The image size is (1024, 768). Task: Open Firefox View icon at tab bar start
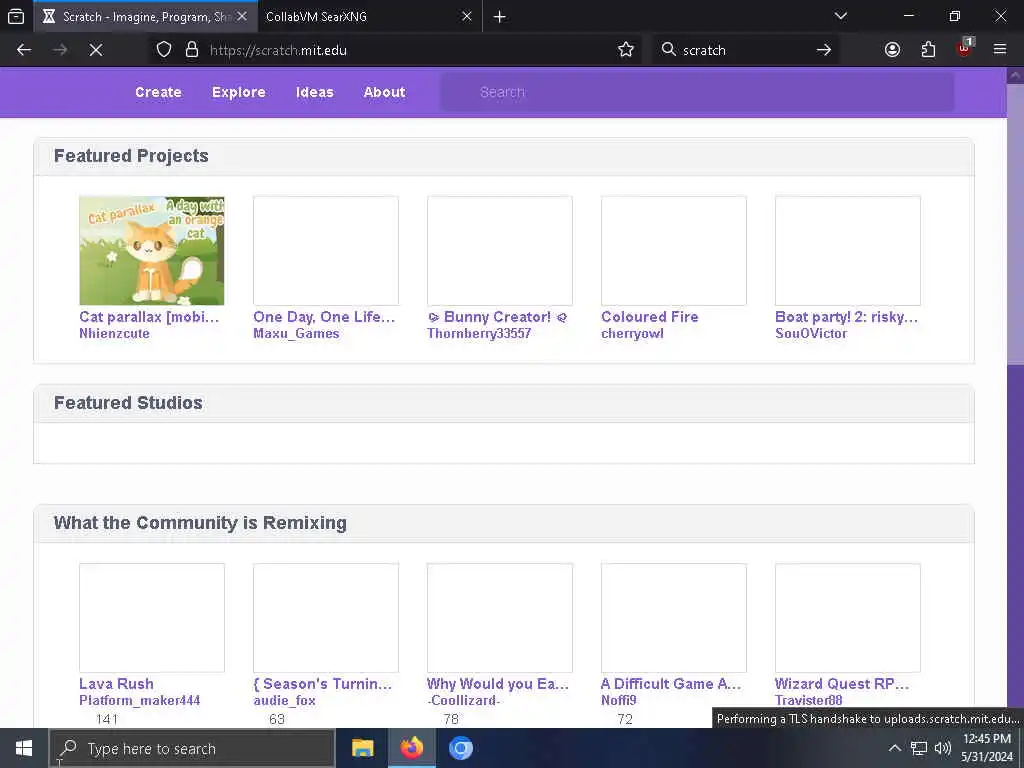(x=16, y=16)
